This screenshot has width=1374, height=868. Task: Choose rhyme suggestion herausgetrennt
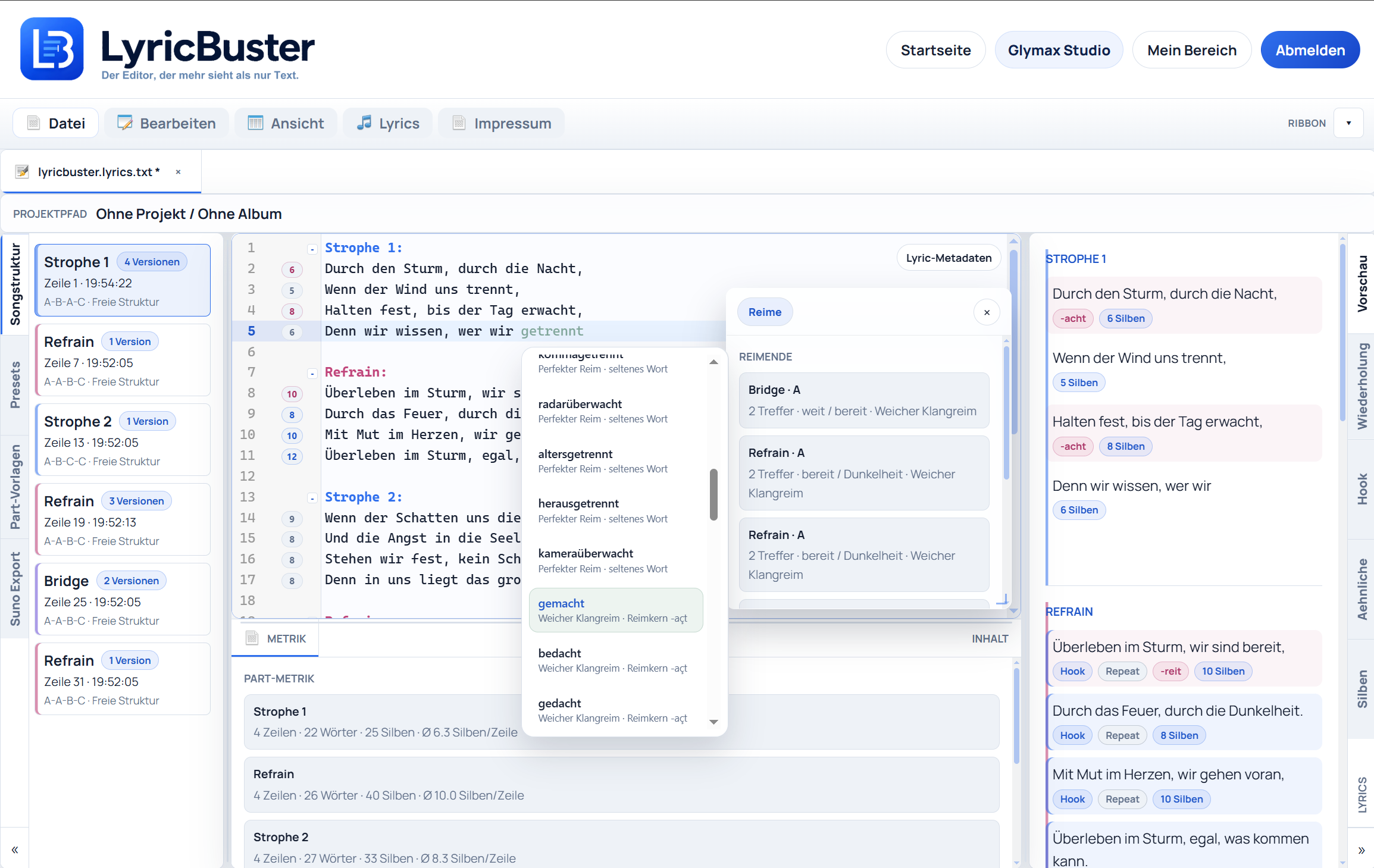(x=616, y=510)
